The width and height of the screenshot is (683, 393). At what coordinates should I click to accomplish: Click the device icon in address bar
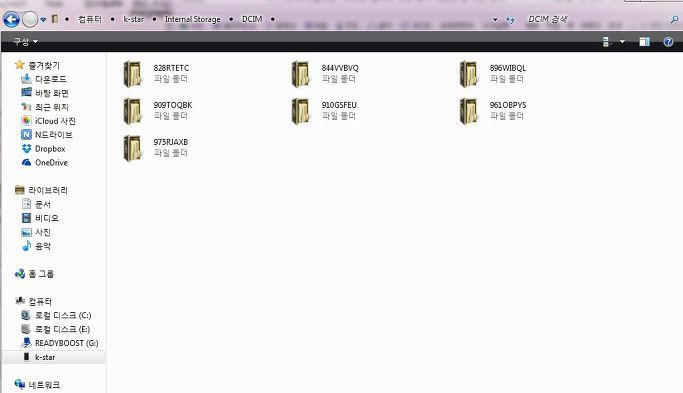pos(55,19)
